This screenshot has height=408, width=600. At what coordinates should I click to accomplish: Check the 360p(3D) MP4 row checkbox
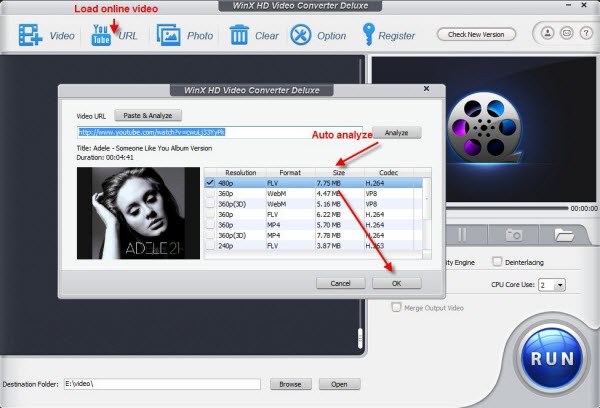coord(210,235)
